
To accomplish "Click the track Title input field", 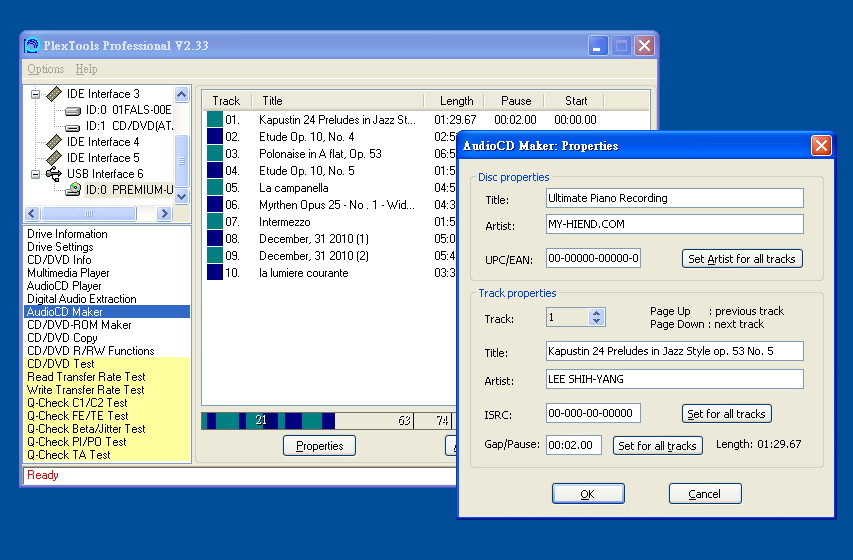I will point(675,351).
